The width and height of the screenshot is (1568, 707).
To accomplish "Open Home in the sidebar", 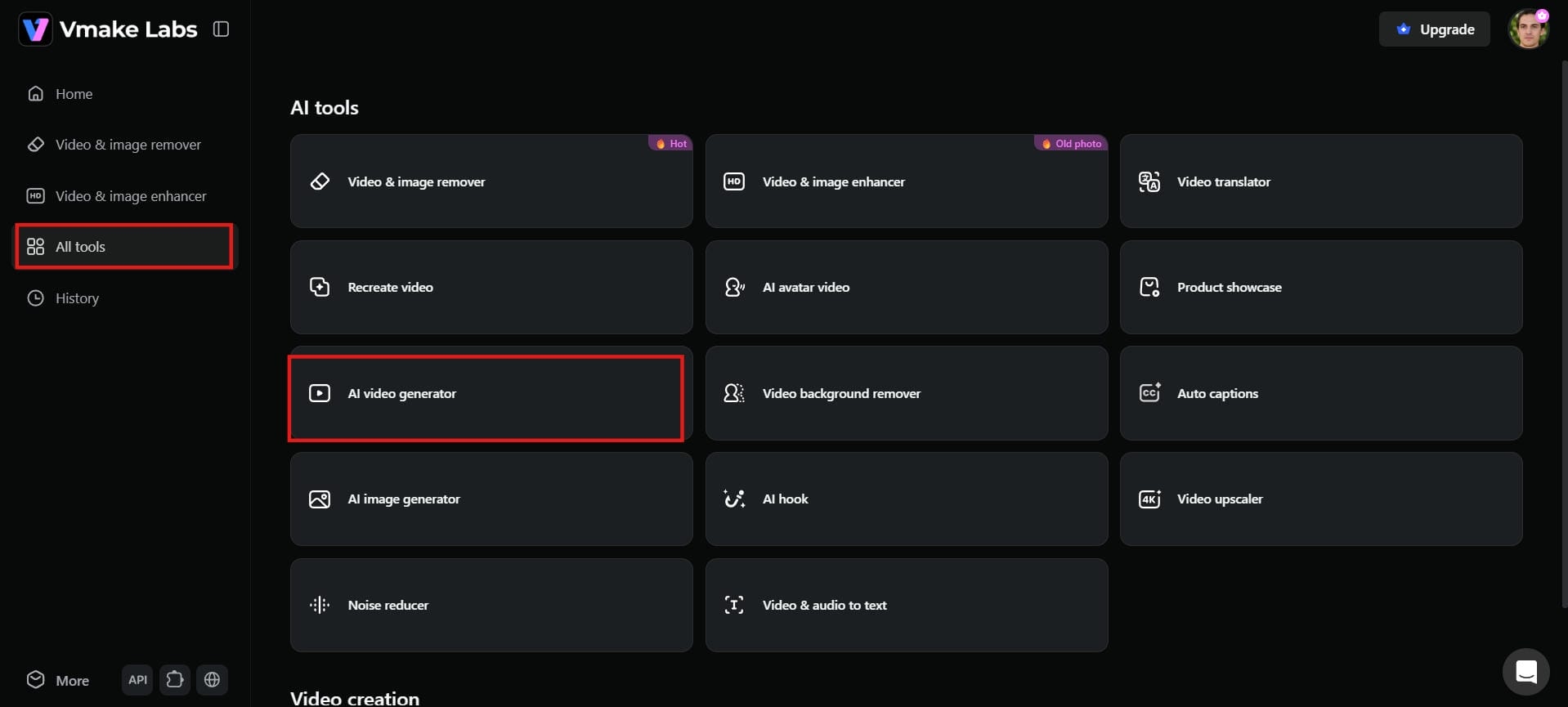I will pos(124,94).
